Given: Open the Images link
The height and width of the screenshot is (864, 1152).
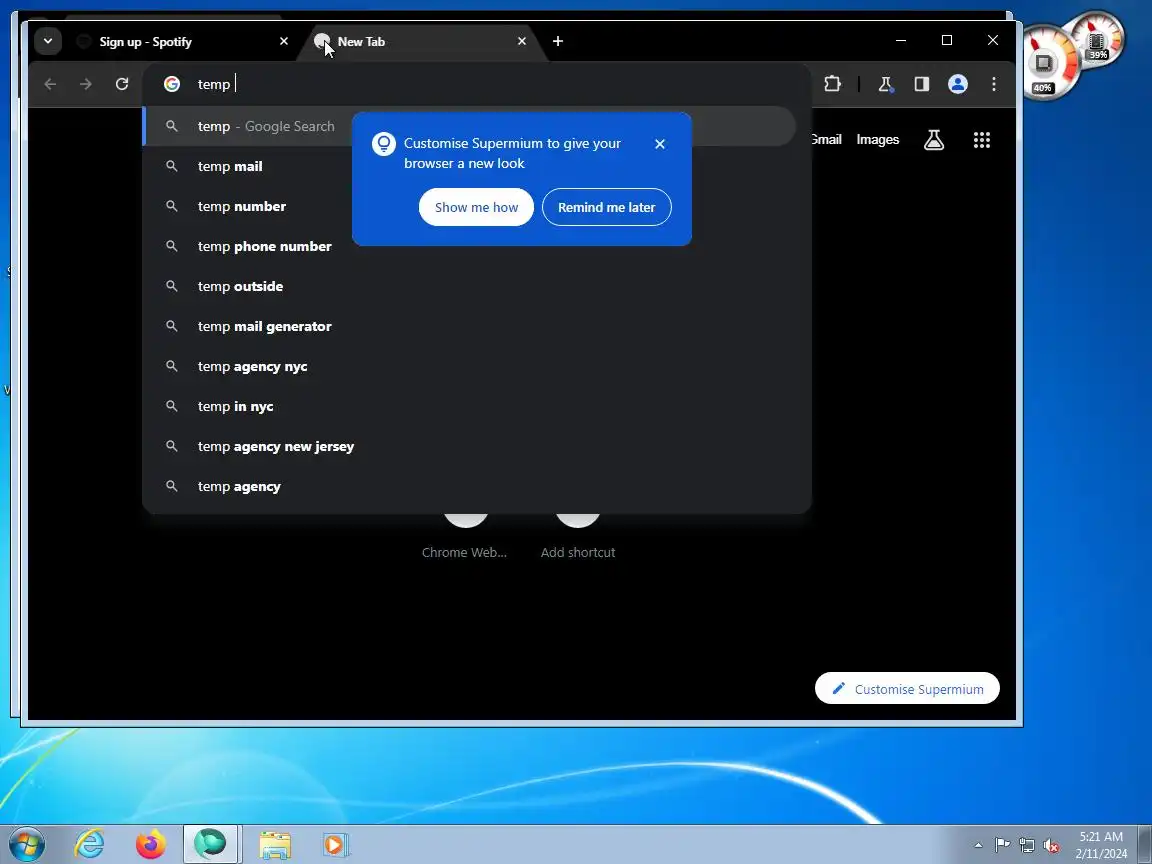Looking at the screenshot, I should point(877,140).
